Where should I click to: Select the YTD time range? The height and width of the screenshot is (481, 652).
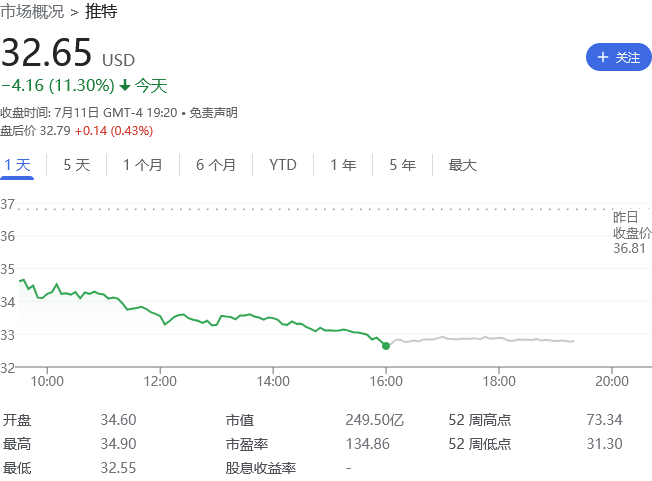[x=283, y=165]
